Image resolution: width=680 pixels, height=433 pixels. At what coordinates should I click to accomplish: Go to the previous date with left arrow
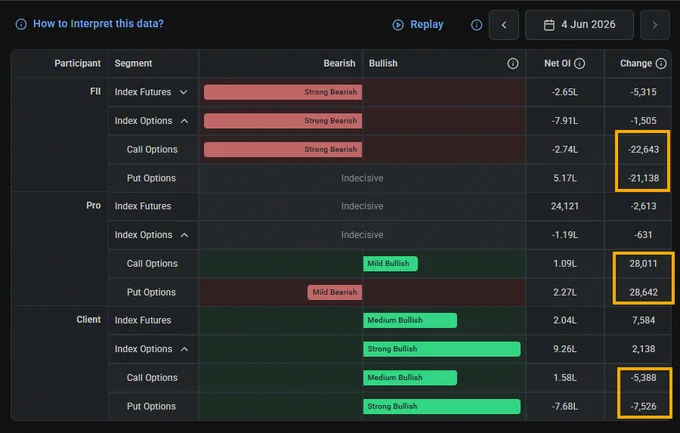pyautogui.click(x=504, y=25)
